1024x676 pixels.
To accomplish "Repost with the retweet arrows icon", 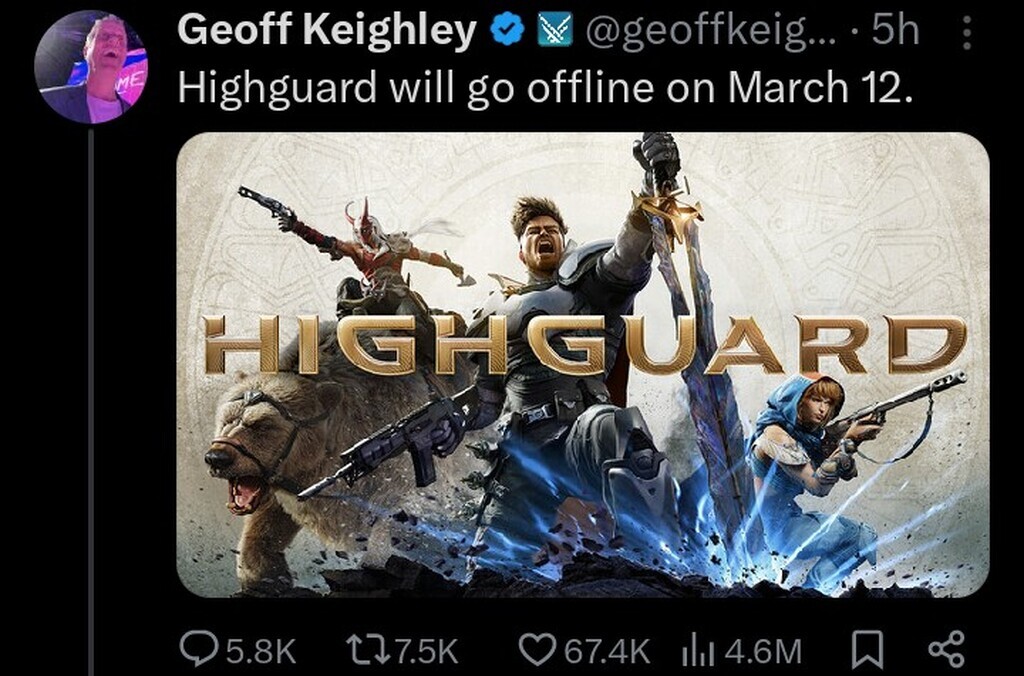I will (x=368, y=650).
